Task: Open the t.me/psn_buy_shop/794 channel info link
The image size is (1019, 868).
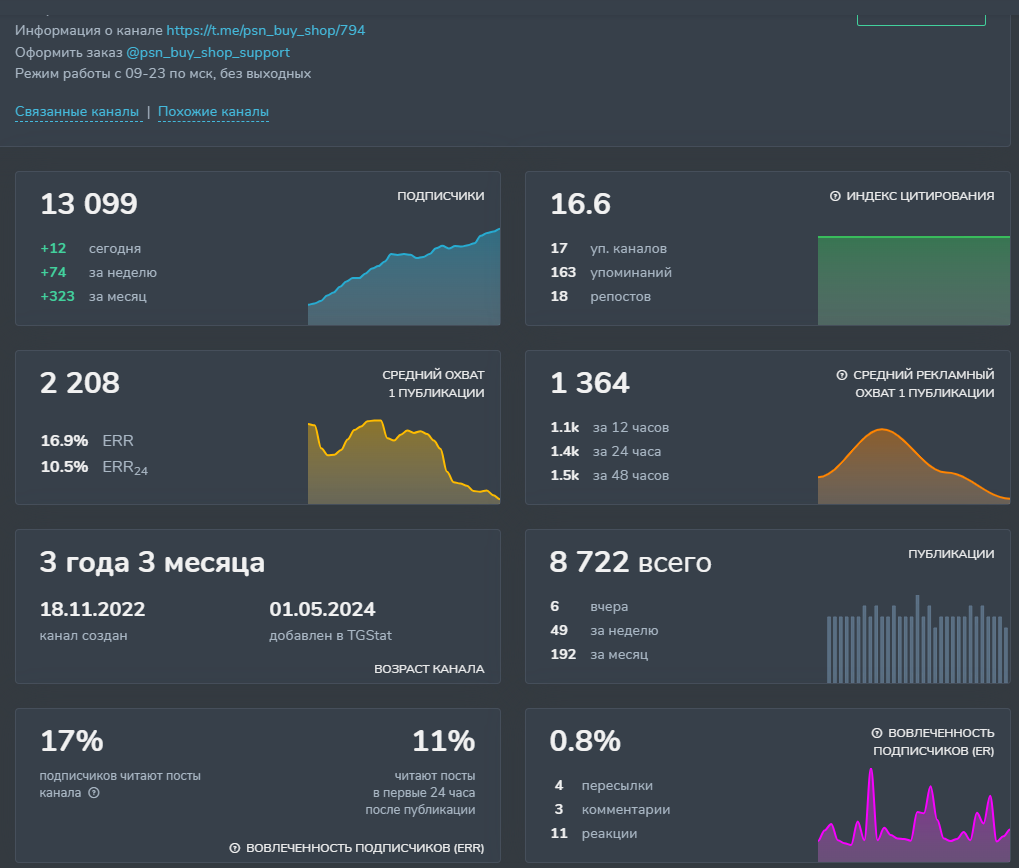Action: (x=265, y=31)
